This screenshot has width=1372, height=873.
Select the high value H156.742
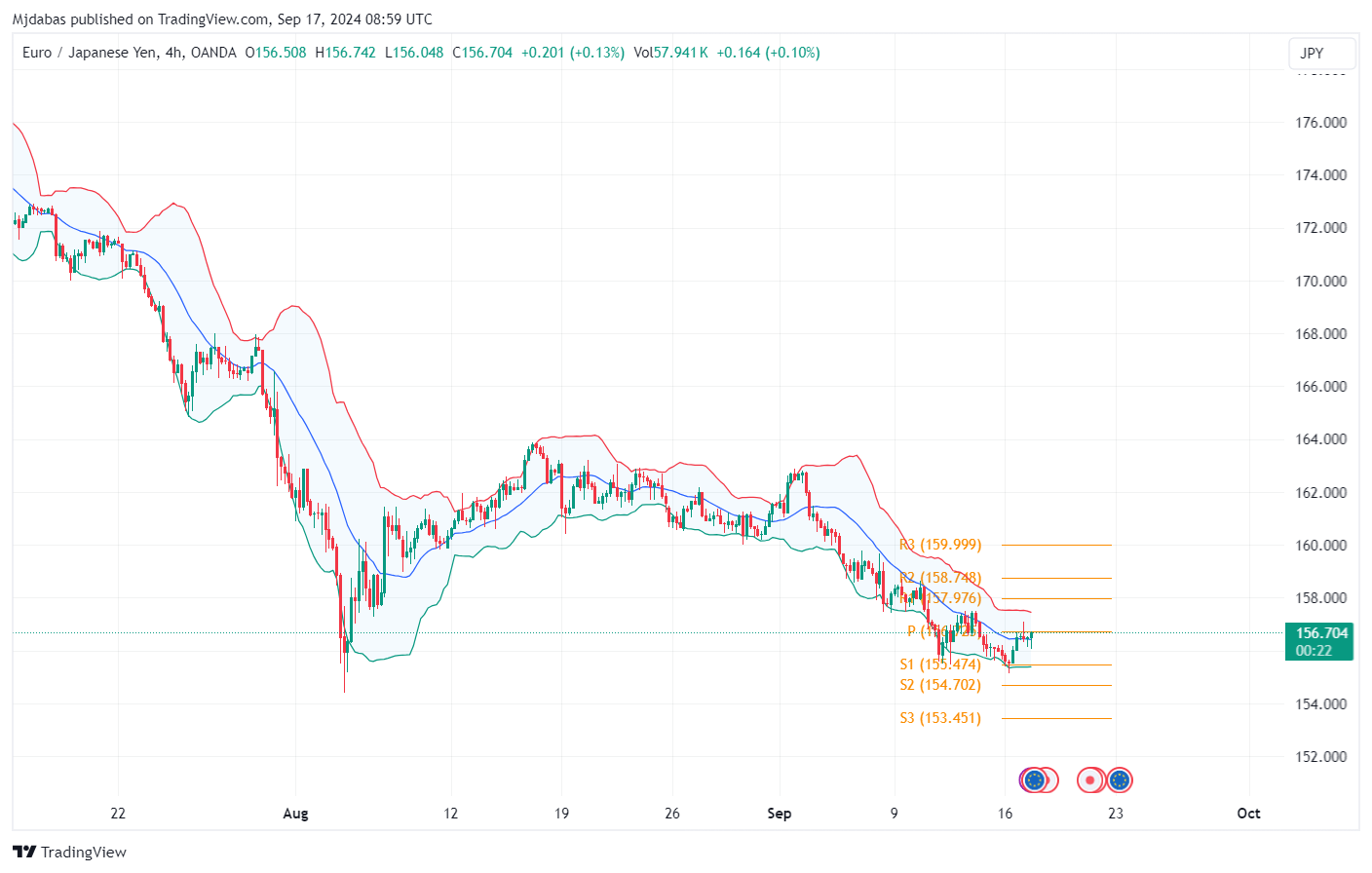click(345, 53)
